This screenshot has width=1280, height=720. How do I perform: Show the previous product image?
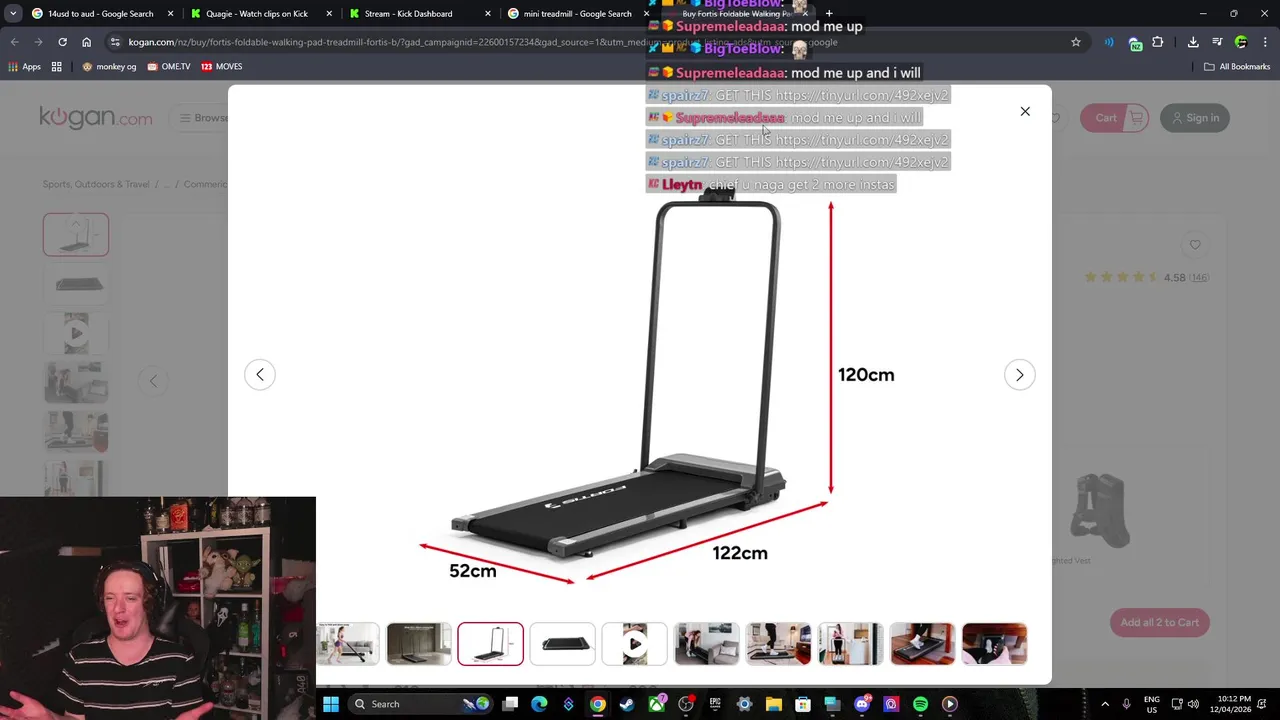(x=260, y=375)
